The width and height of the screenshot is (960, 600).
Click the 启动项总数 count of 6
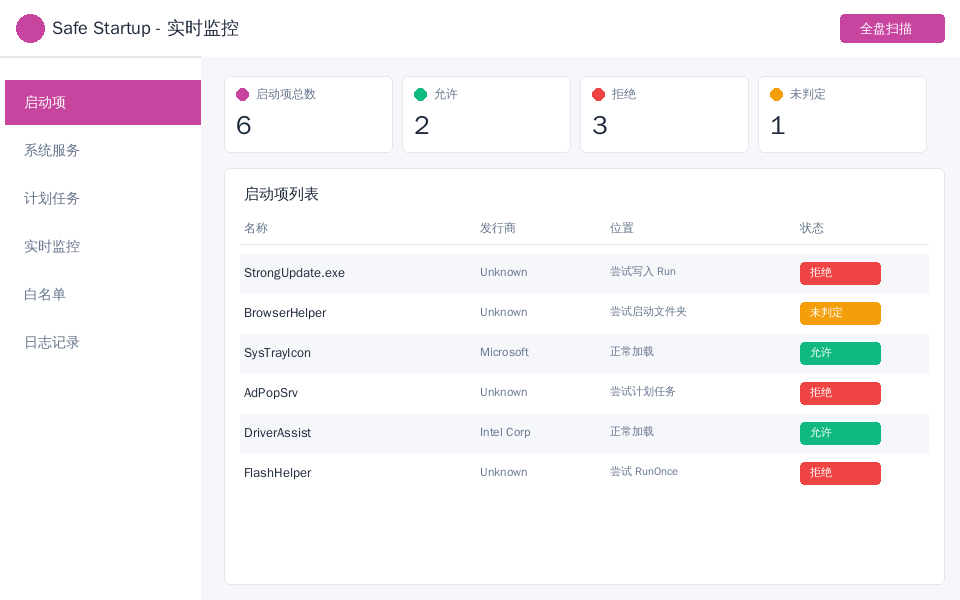point(244,126)
